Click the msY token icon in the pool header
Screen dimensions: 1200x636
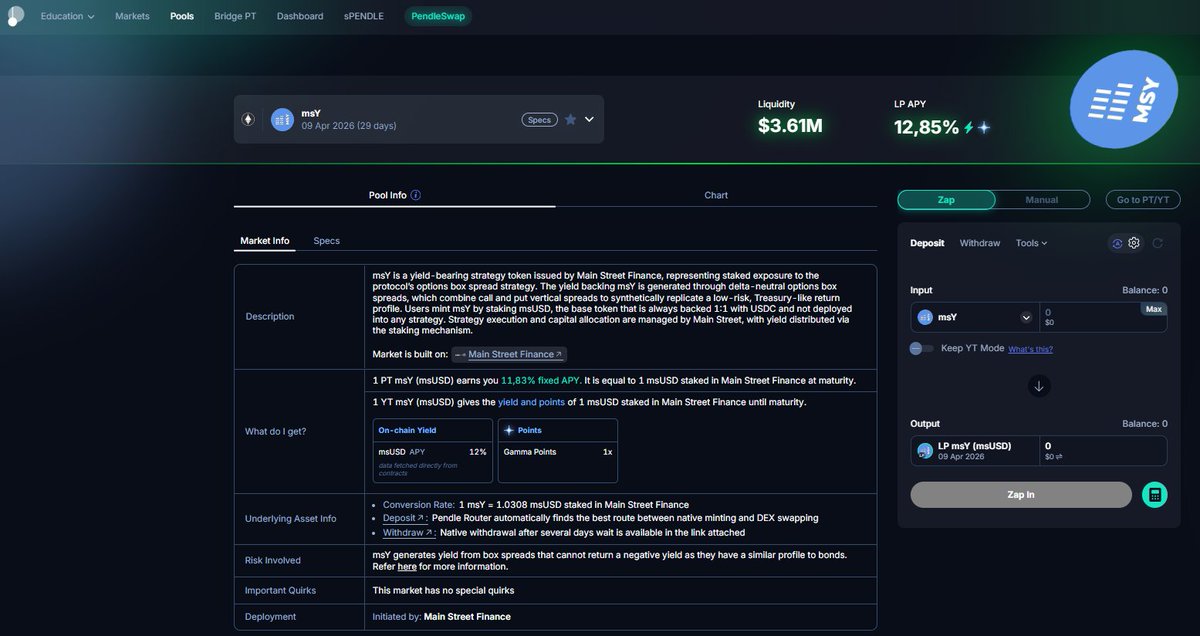(x=282, y=120)
